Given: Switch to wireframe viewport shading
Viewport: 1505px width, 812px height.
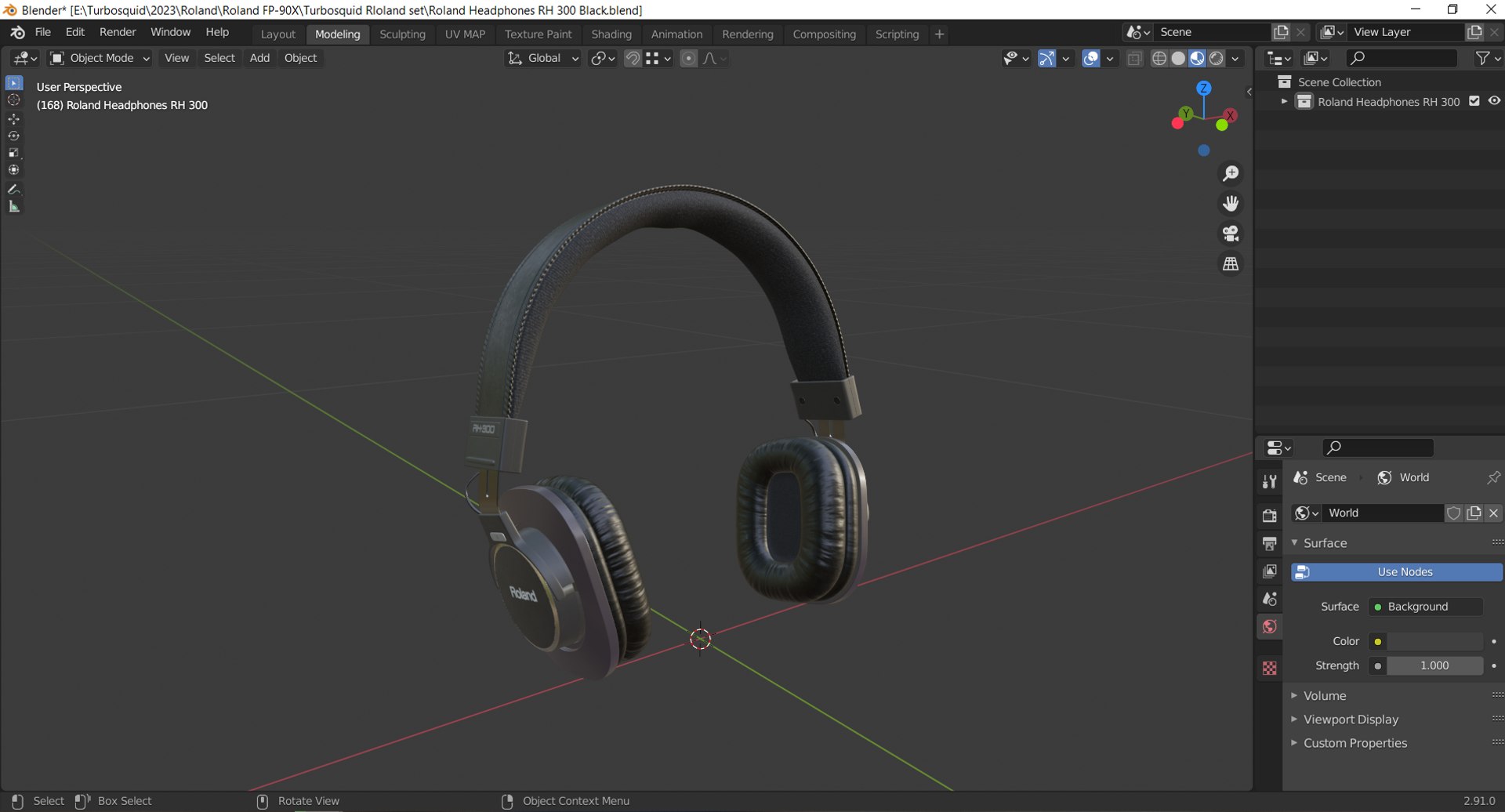Looking at the screenshot, I should [x=1159, y=58].
